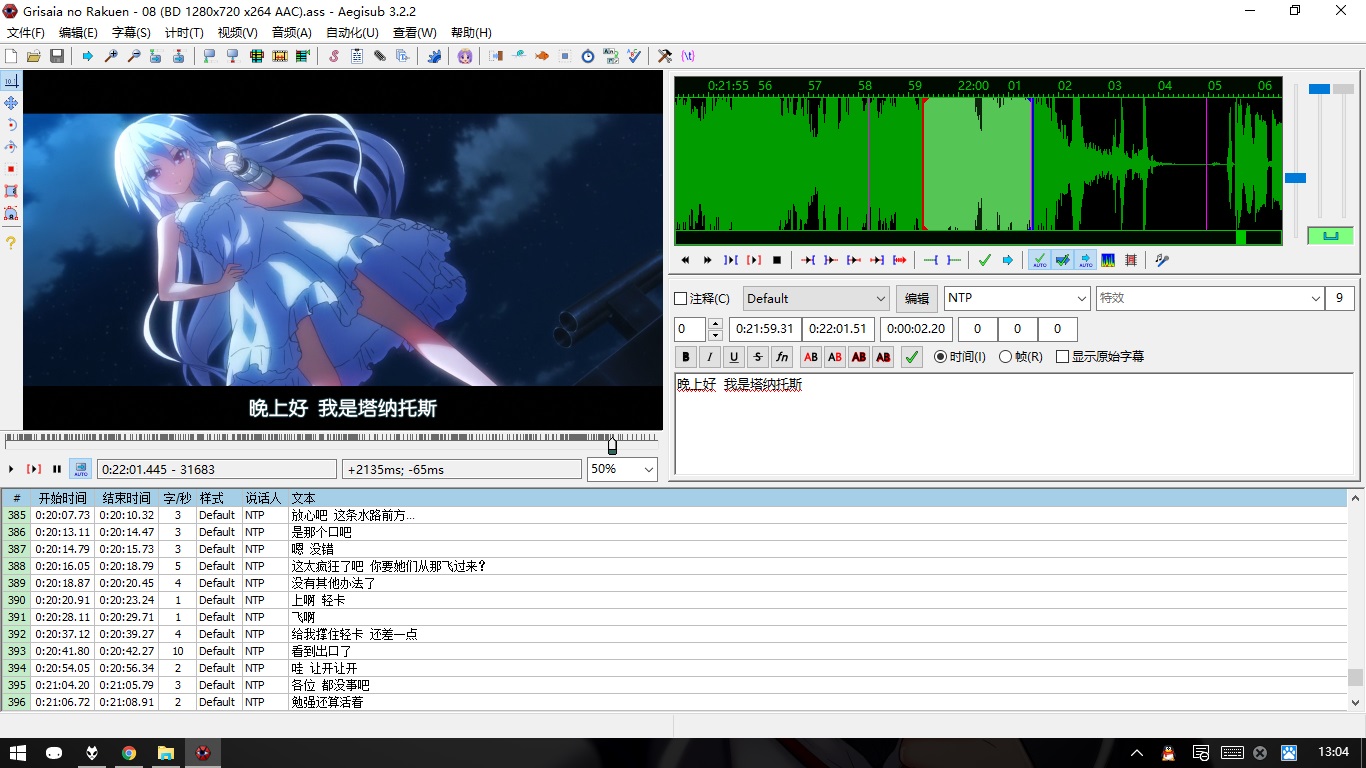Image resolution: width=1366 pixels, height=768 pixels.
Task: Open the 50% video zoom dropdown
Action: [622, 469]
